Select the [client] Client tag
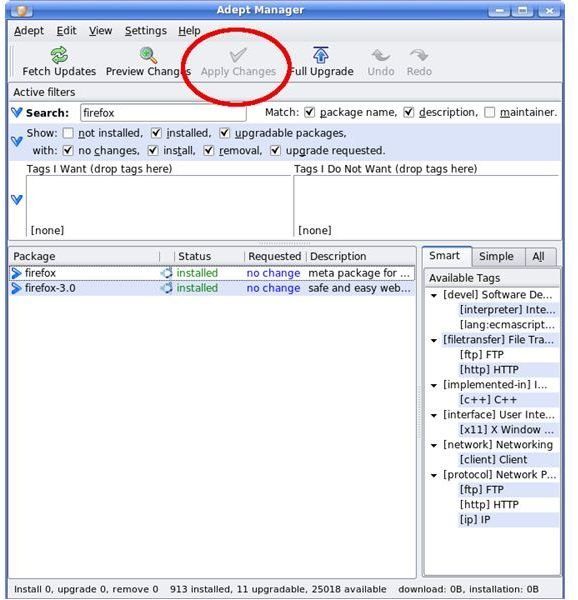This screenshot has width=578, height=600. [493, 460]
